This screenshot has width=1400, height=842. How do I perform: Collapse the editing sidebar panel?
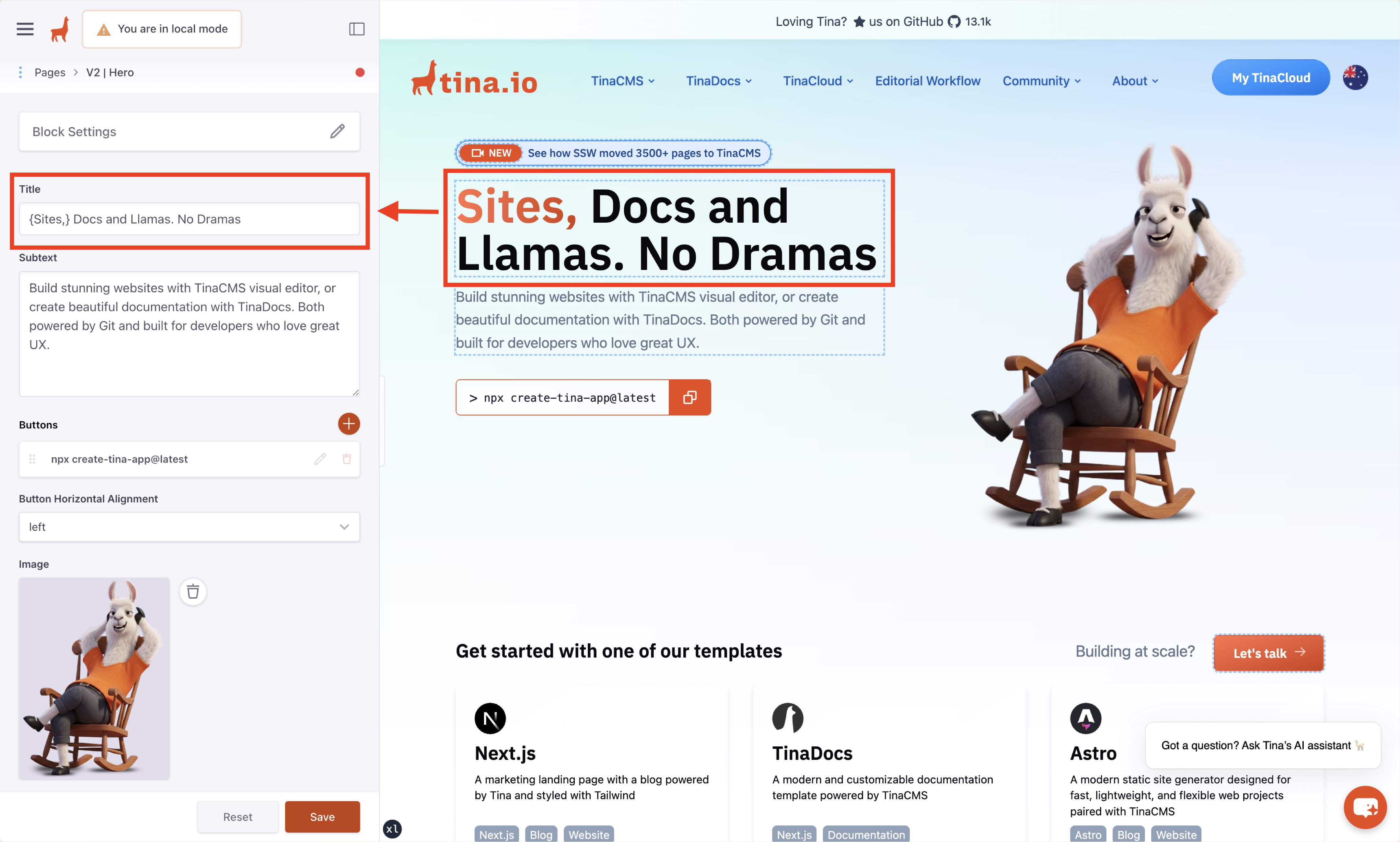click(357, 29)
